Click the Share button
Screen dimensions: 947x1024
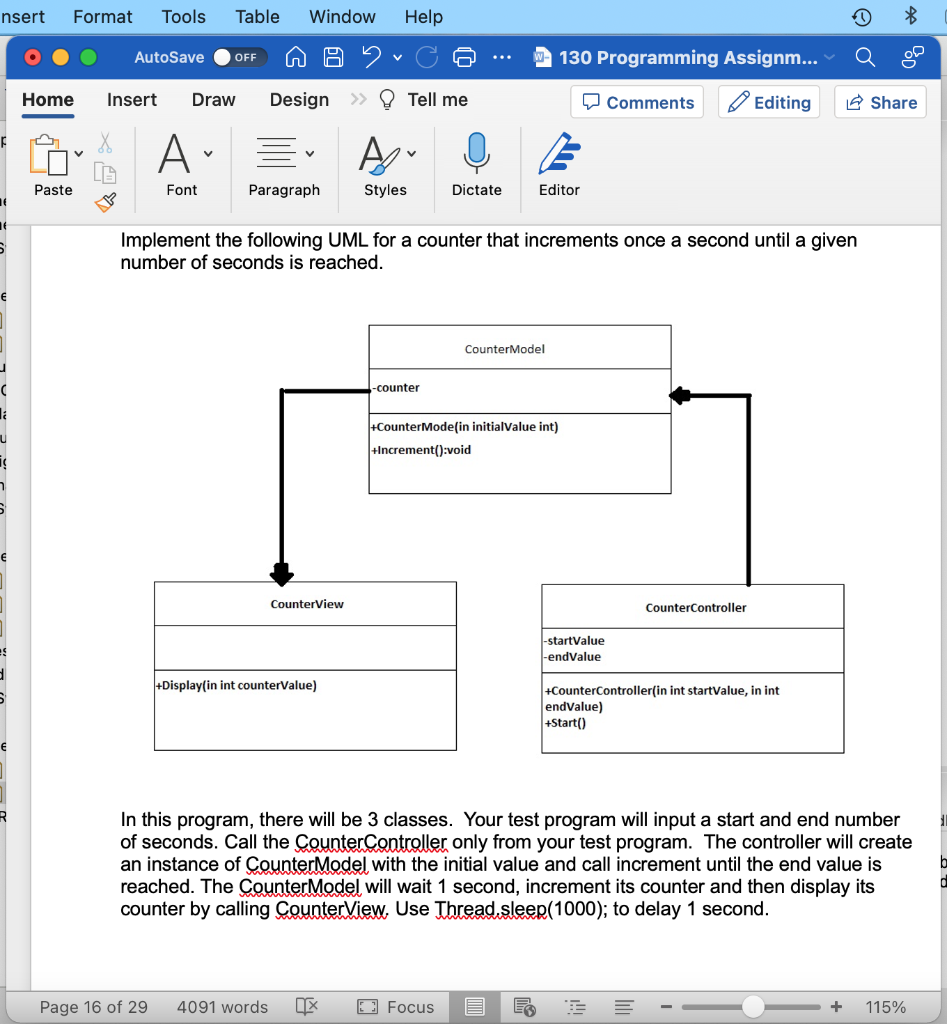pyautogui.click(x=880, y=102)
